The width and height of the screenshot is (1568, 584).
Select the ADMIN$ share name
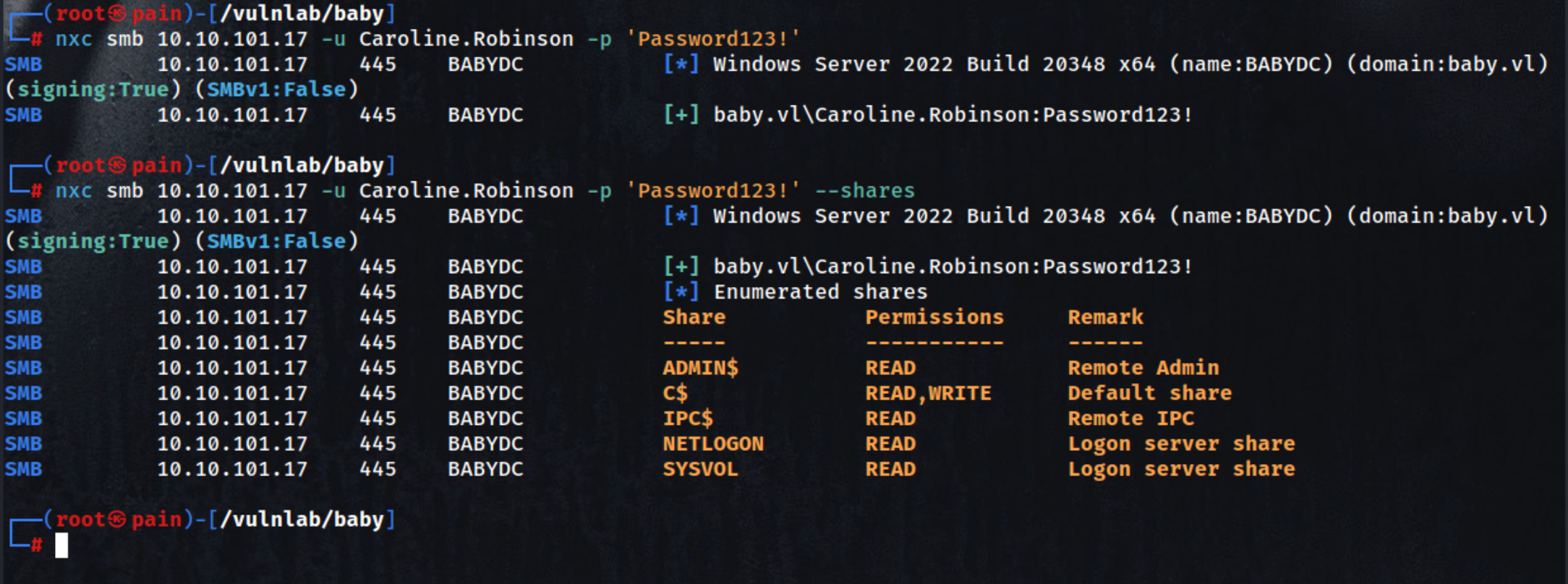pos(700,368)
